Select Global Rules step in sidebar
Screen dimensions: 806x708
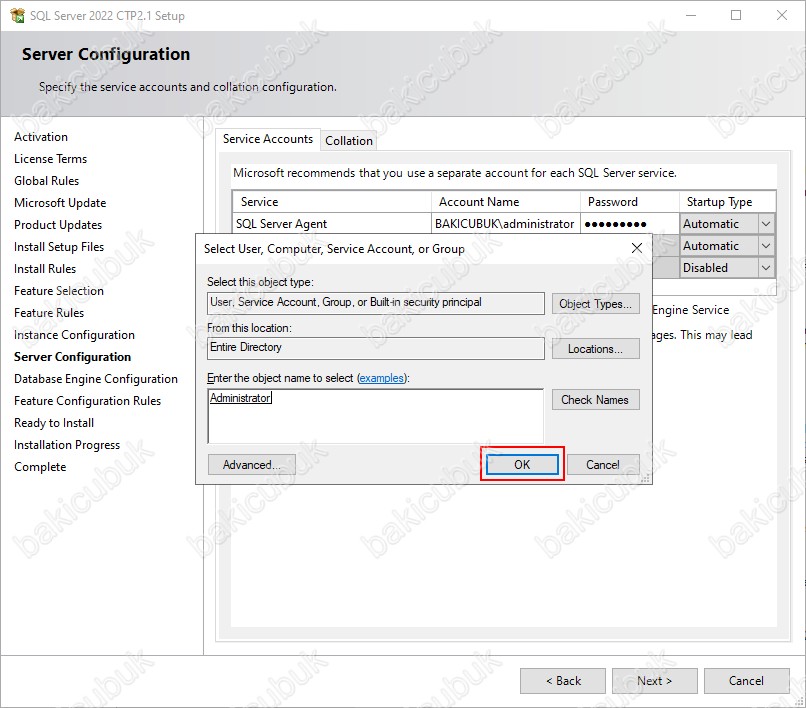coord(46,181)
